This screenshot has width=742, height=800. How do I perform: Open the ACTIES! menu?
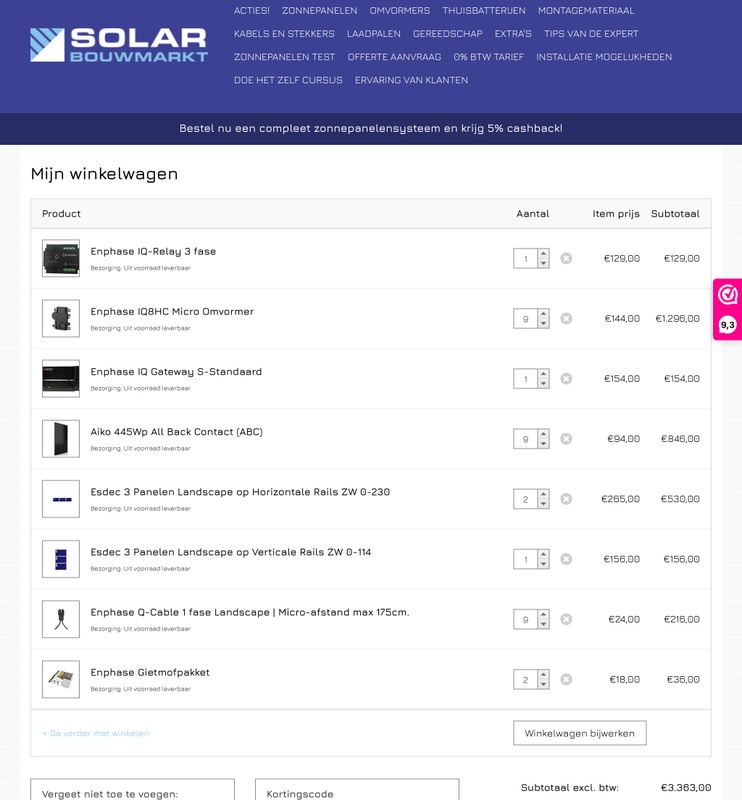coord(252,11)
